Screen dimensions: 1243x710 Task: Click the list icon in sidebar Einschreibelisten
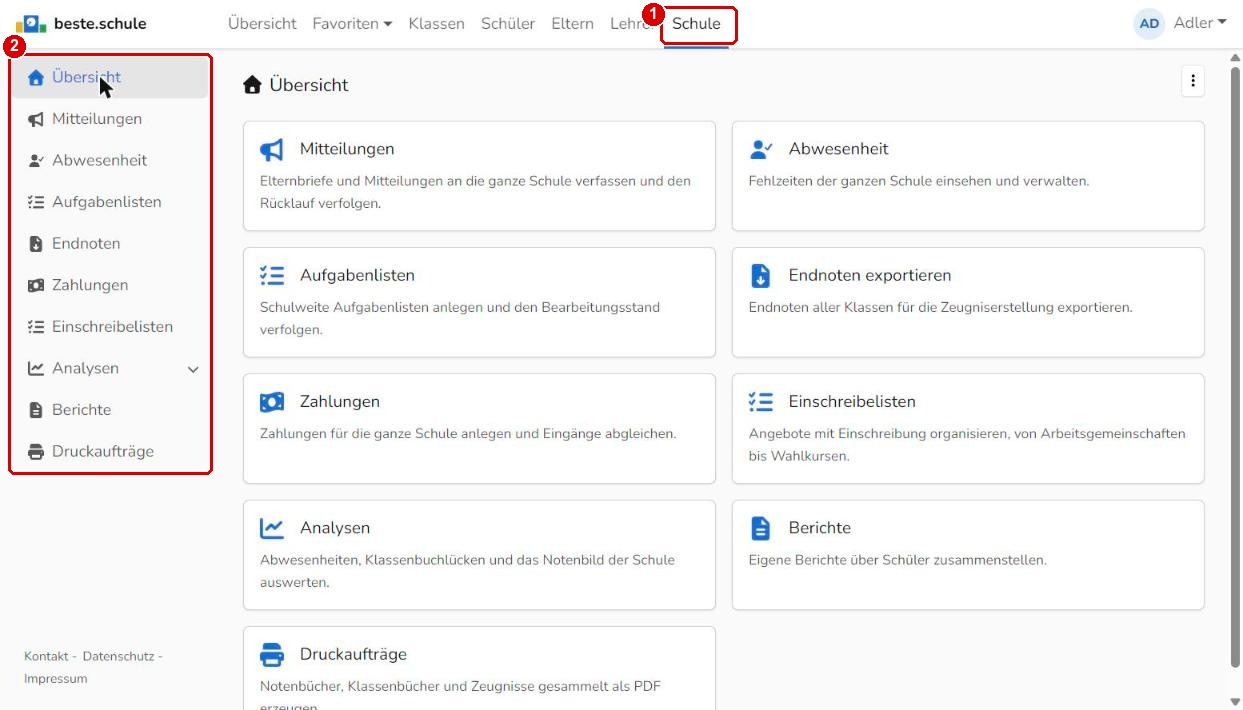[36, 327]
